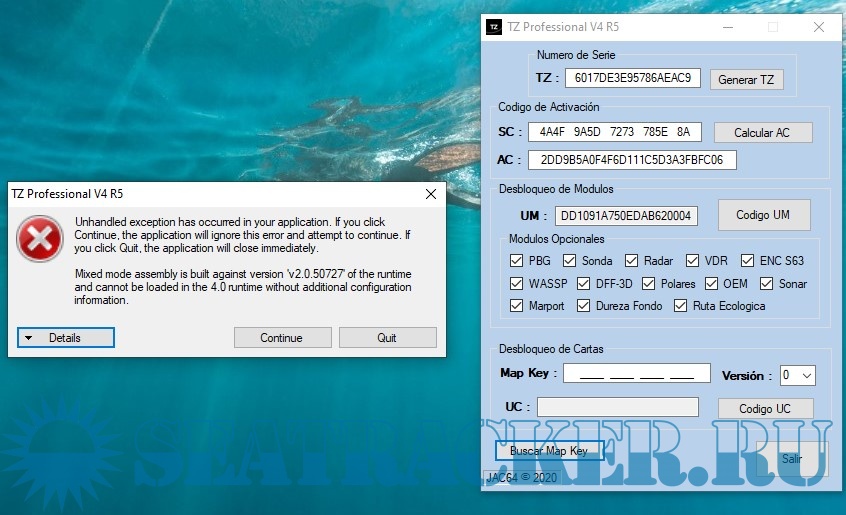Click Quit in the error dialog
This screenshot has width=846, height=515.
[x=387, y=338]
